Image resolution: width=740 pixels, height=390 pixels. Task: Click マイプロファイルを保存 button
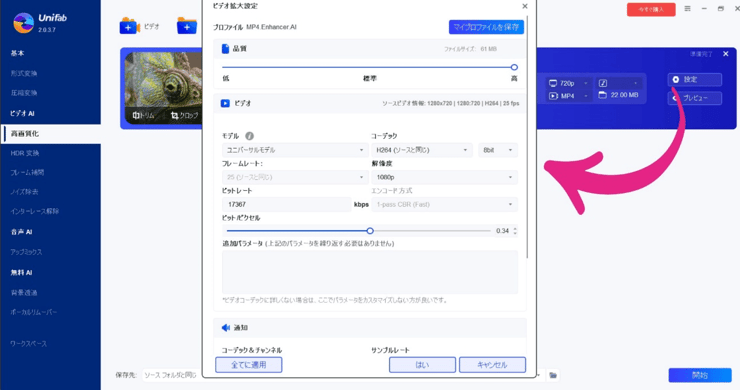(x=486, y=27)
